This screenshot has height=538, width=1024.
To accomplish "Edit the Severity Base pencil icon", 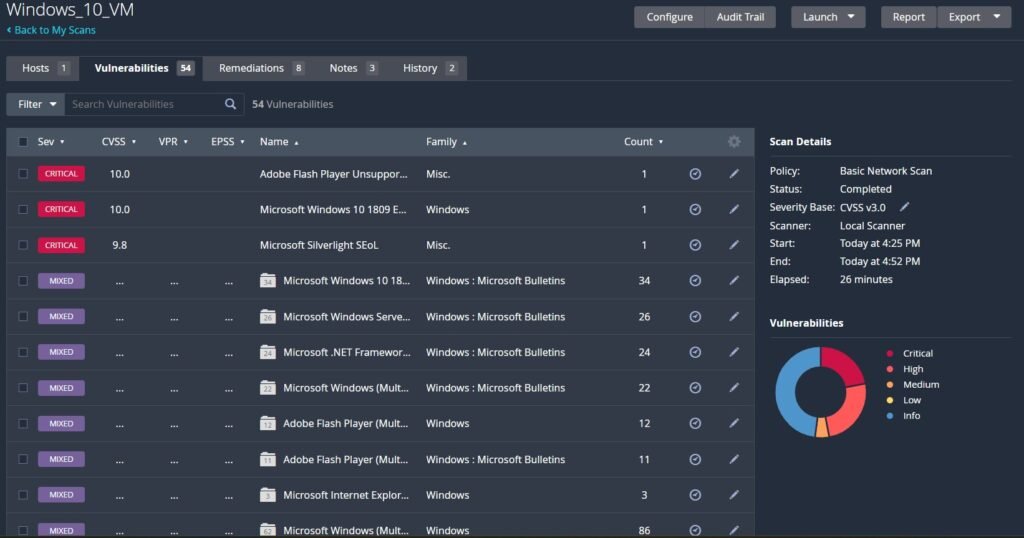I will click(x=905, y=207).
